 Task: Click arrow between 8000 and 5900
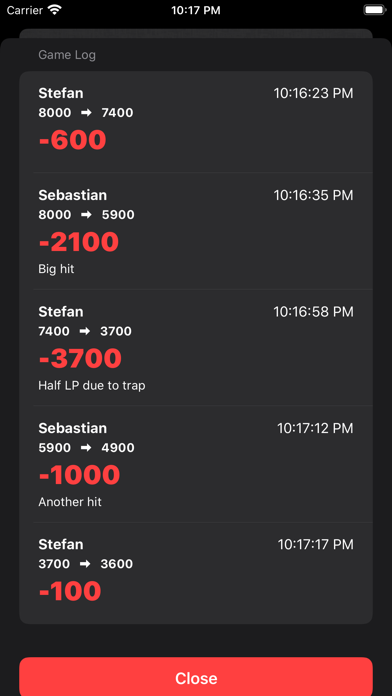[x=86, y=215]
